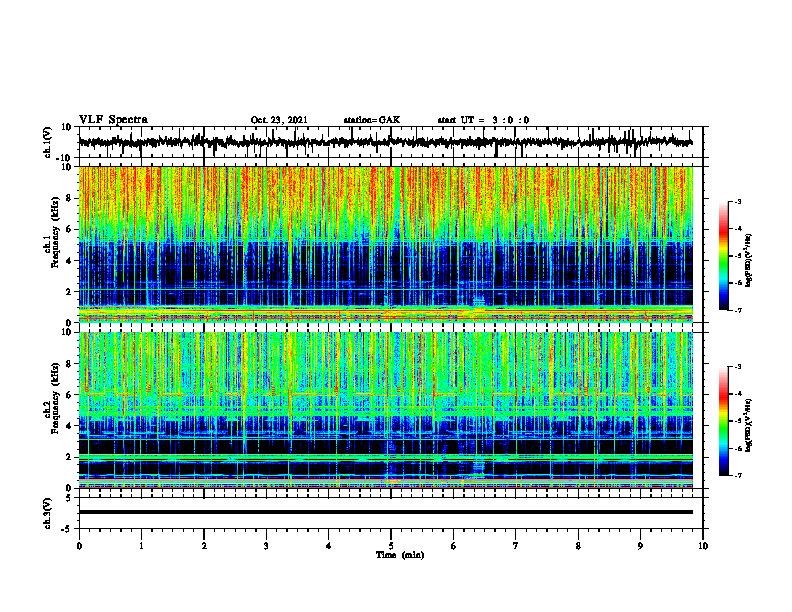Click the "6" kHz tick on ch.2 frequency axis

tap(69, 395)
